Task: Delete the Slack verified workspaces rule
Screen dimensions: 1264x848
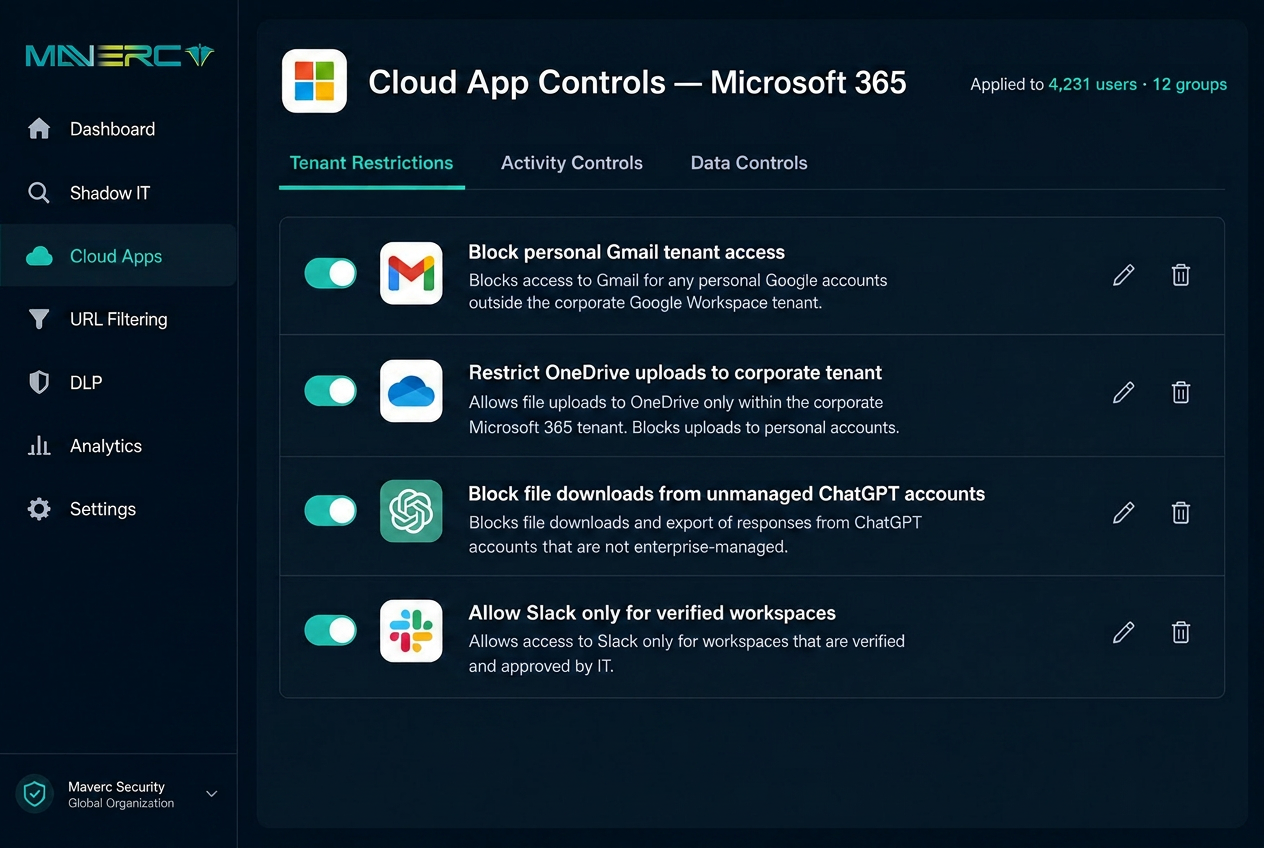Action: click(x=1181, y=632)
